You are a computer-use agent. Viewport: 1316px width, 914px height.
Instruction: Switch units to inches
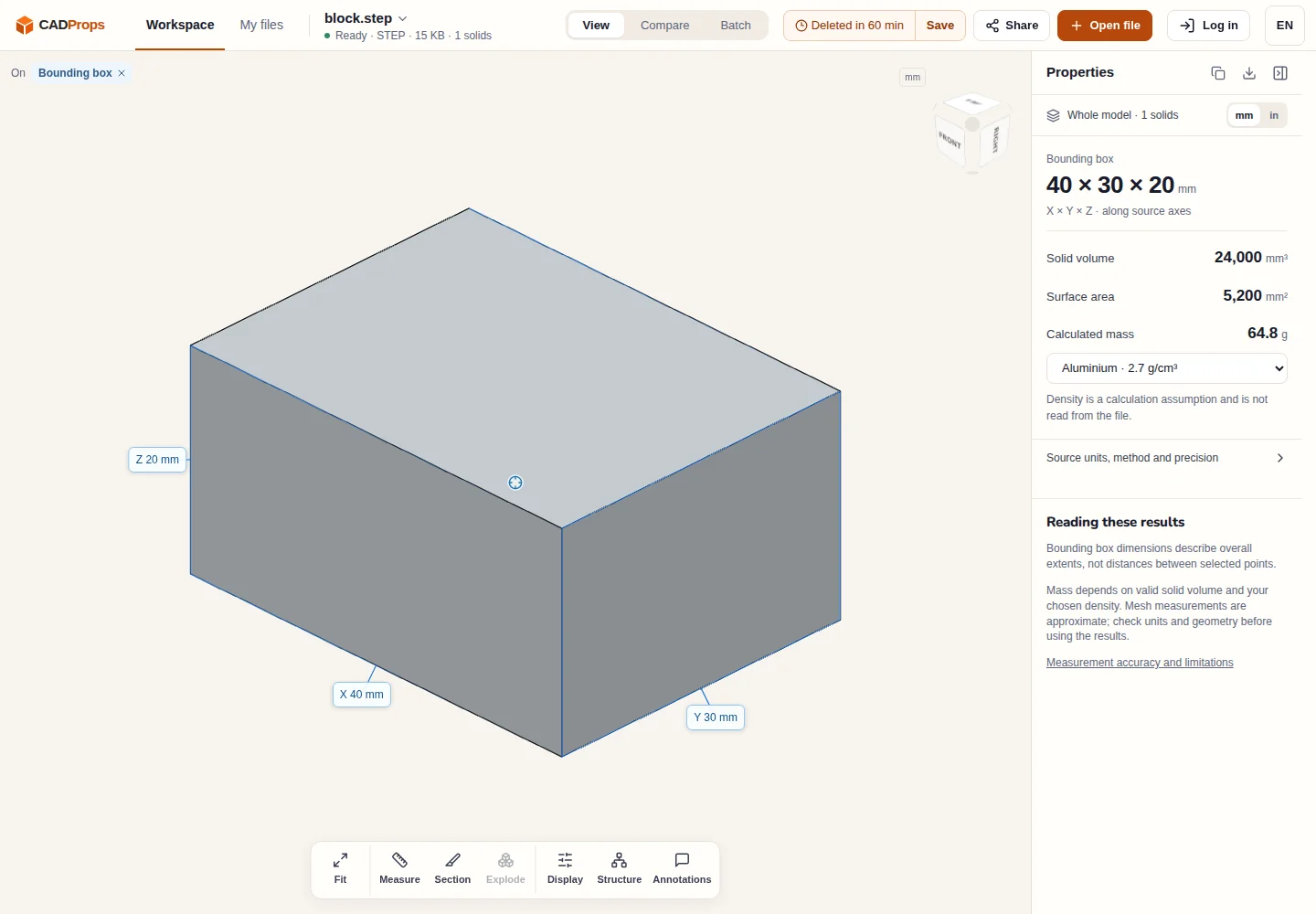(x=1274, y=115)
